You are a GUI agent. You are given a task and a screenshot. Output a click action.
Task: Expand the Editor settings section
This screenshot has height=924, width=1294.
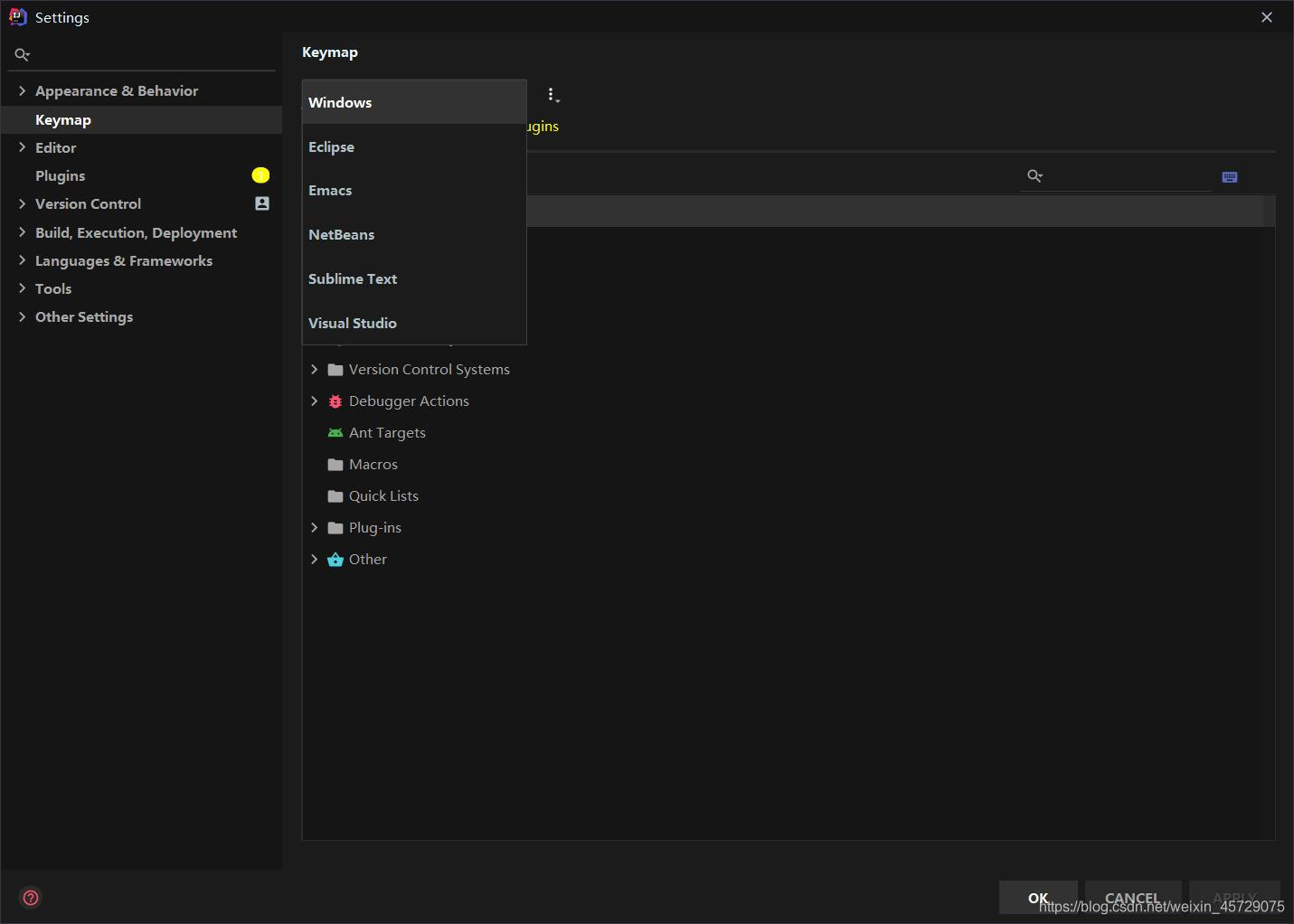[x=22, y=147]
